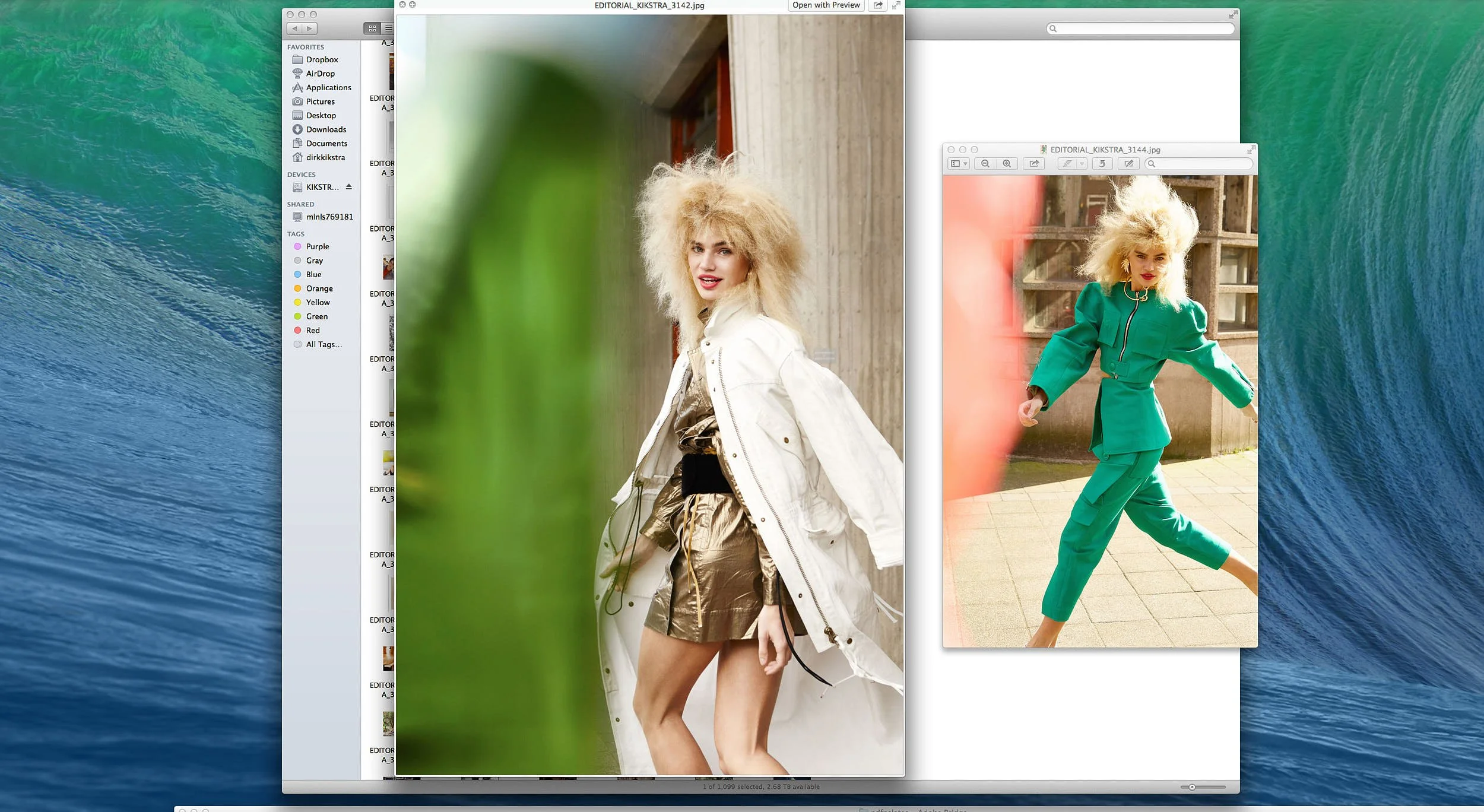Select the zoom in icon in Preview toolbar

coord(1007,164)
